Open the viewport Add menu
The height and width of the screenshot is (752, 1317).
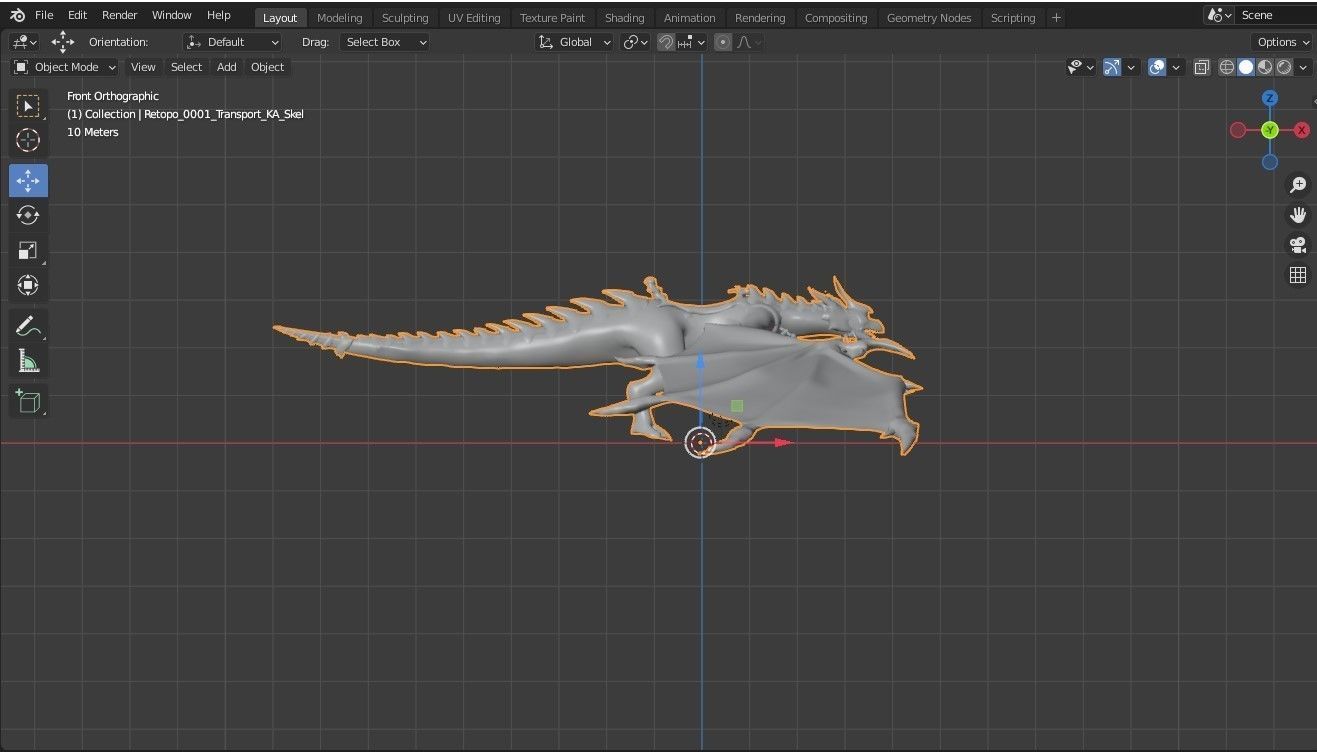click(227, 67)
